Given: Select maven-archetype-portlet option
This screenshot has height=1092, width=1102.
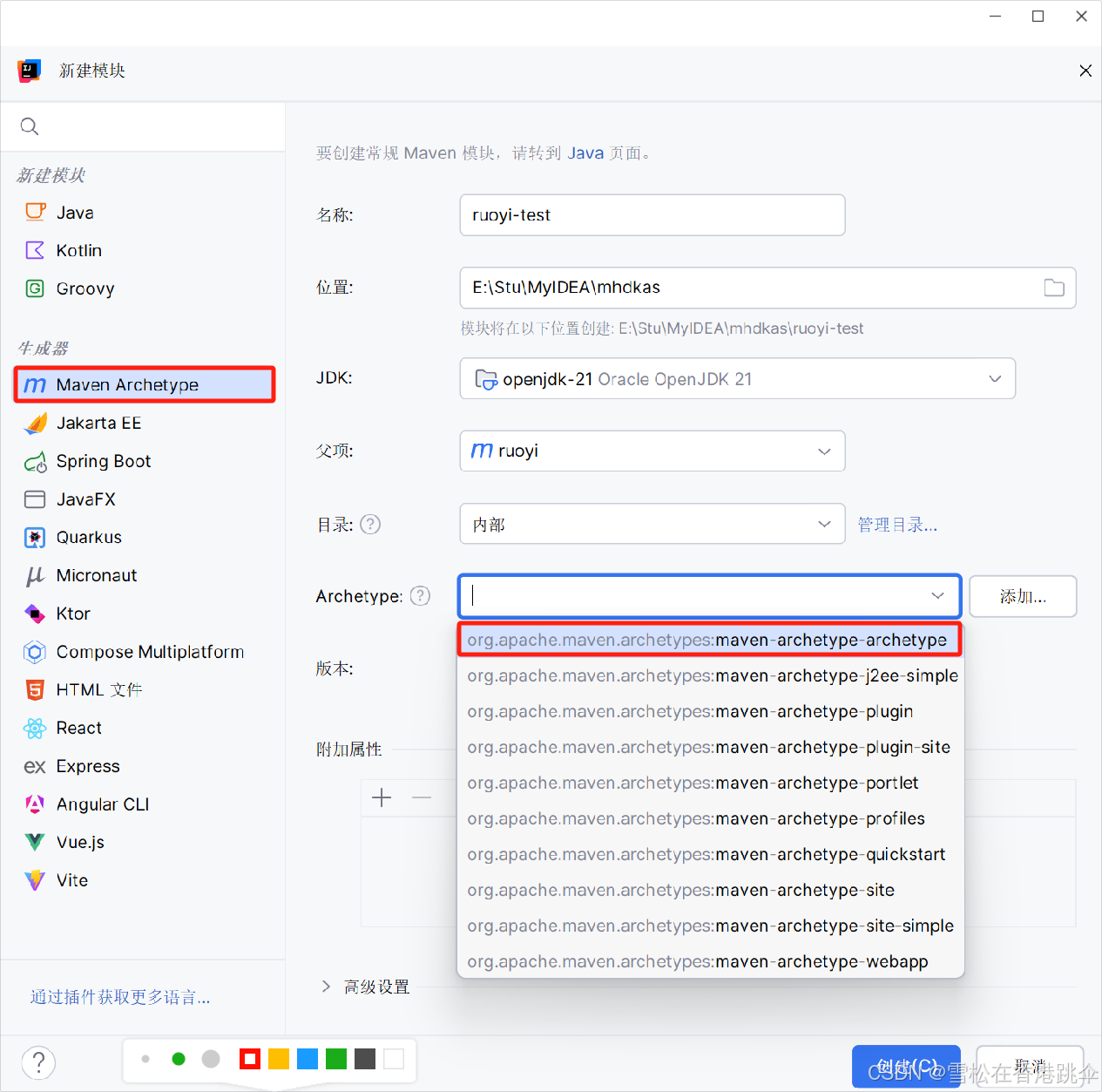Looking at the screenshot, I should click(710, 783).
